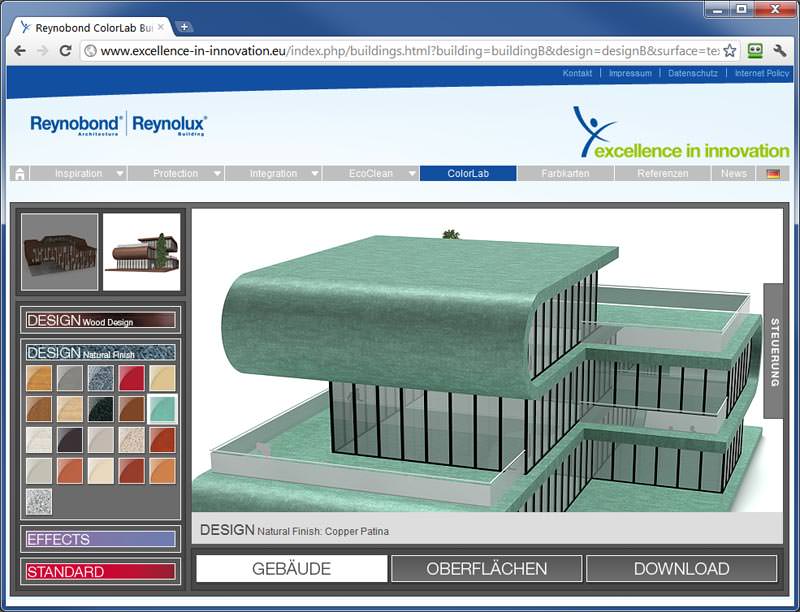
Task: Expand the Integration menu arrow
Action: [315, 173]
